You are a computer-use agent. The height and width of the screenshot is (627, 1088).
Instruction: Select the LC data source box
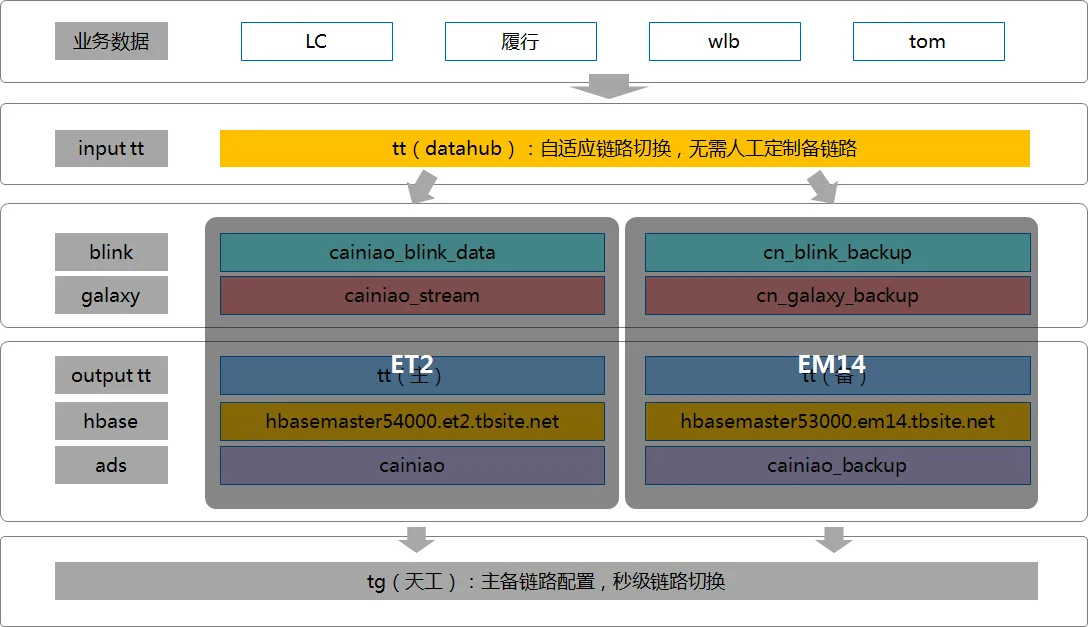pyautogui.click(x=316, y=42)
